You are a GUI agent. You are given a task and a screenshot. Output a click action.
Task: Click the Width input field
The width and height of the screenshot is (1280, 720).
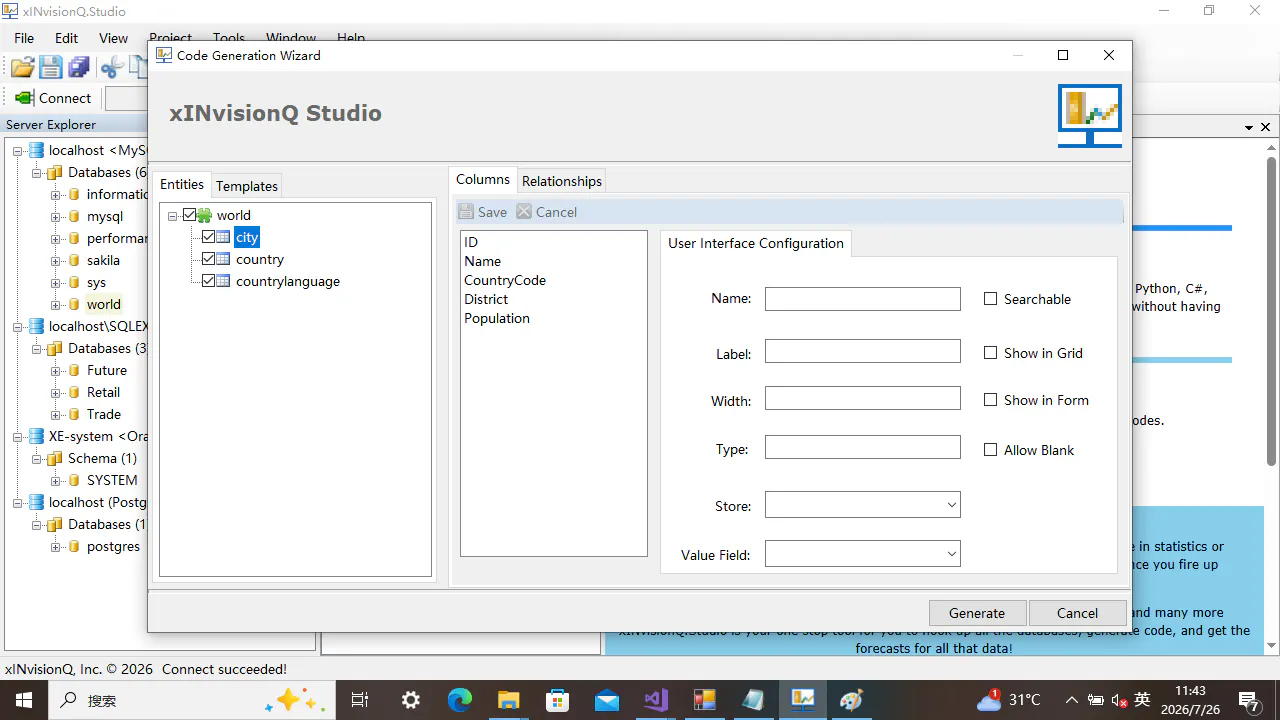pyautogui.click(x=862, y=399)
